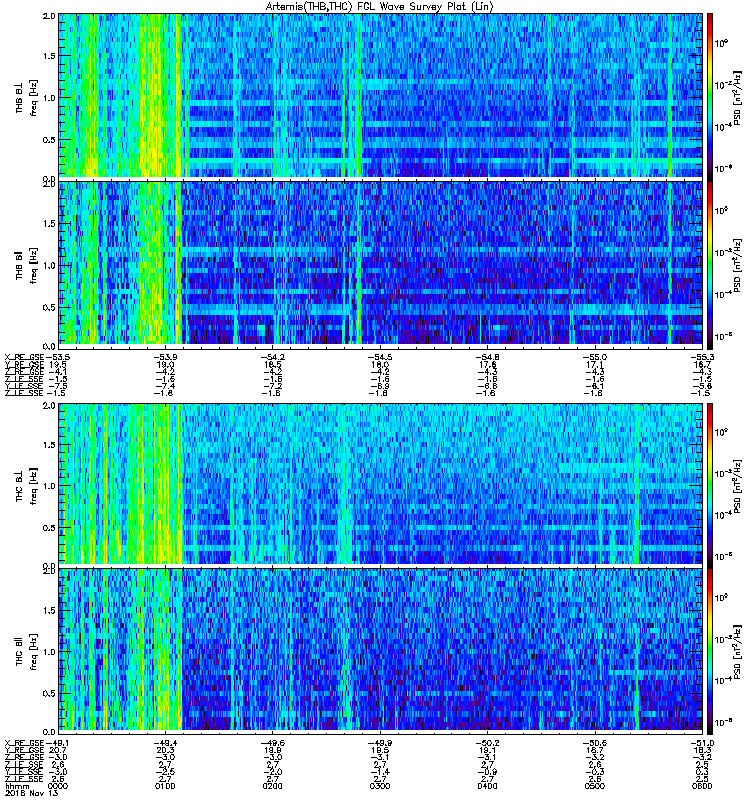Viewport: 750px width, 800px height.
Task: Click the "0400" time tick label
Action: click(487, 786)
